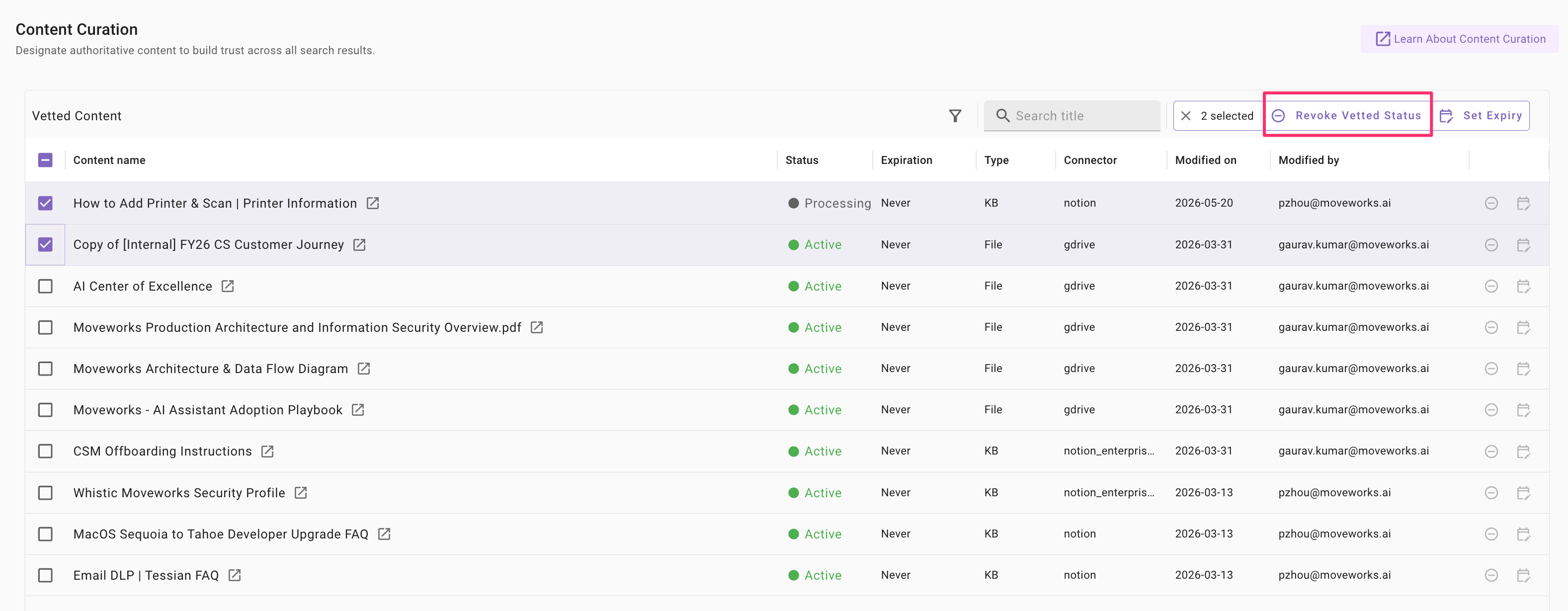
Task: Click Revoke Vetted Status button
Action: [1347, 116]
